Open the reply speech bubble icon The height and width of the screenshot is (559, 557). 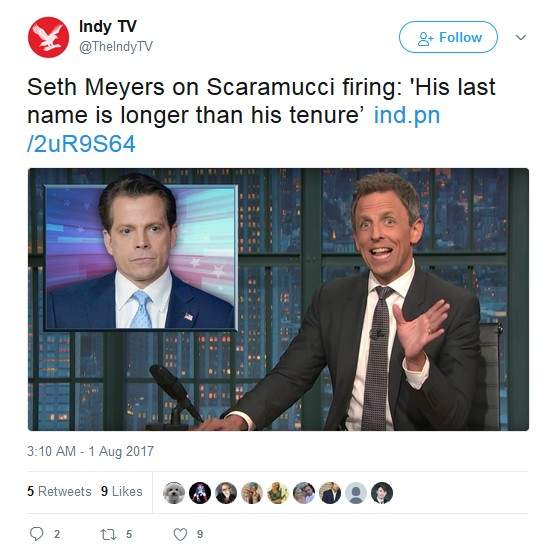(x=36, y=534)
